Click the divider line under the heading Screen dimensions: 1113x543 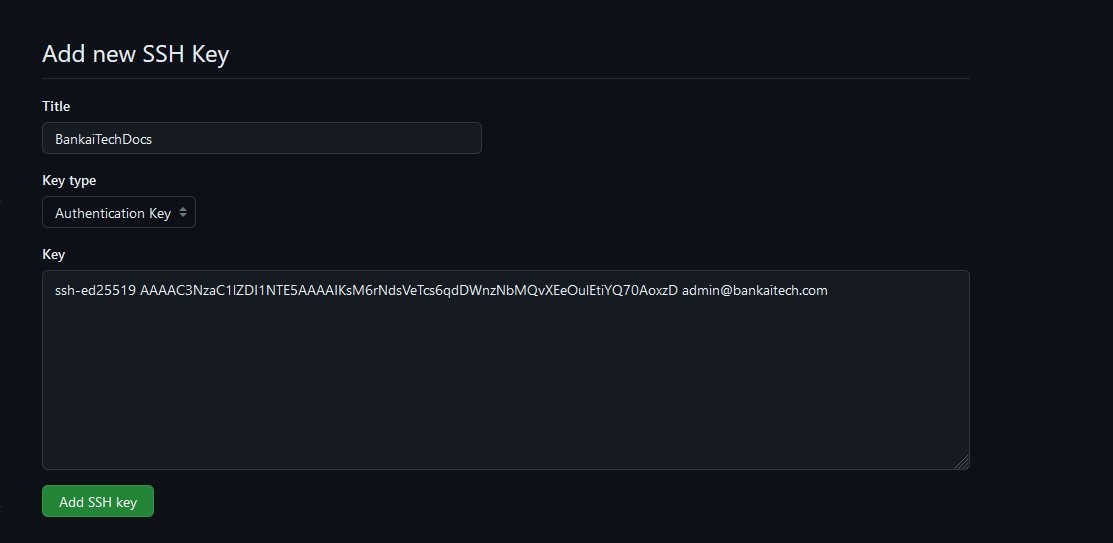(x=505, y=78)
